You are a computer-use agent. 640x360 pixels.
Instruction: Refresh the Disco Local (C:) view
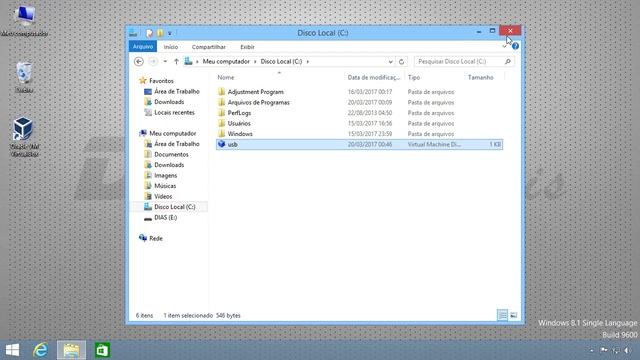401,62
